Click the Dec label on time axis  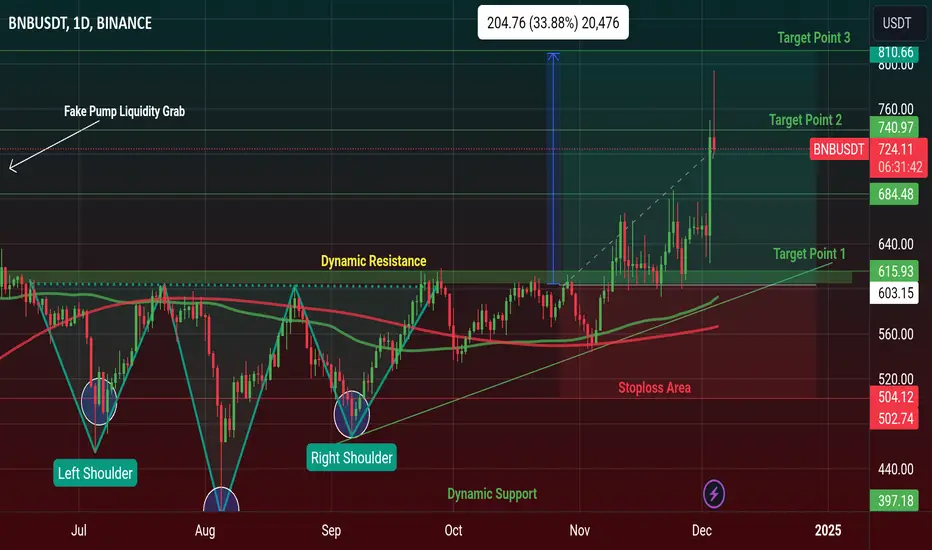pos(701,530)
